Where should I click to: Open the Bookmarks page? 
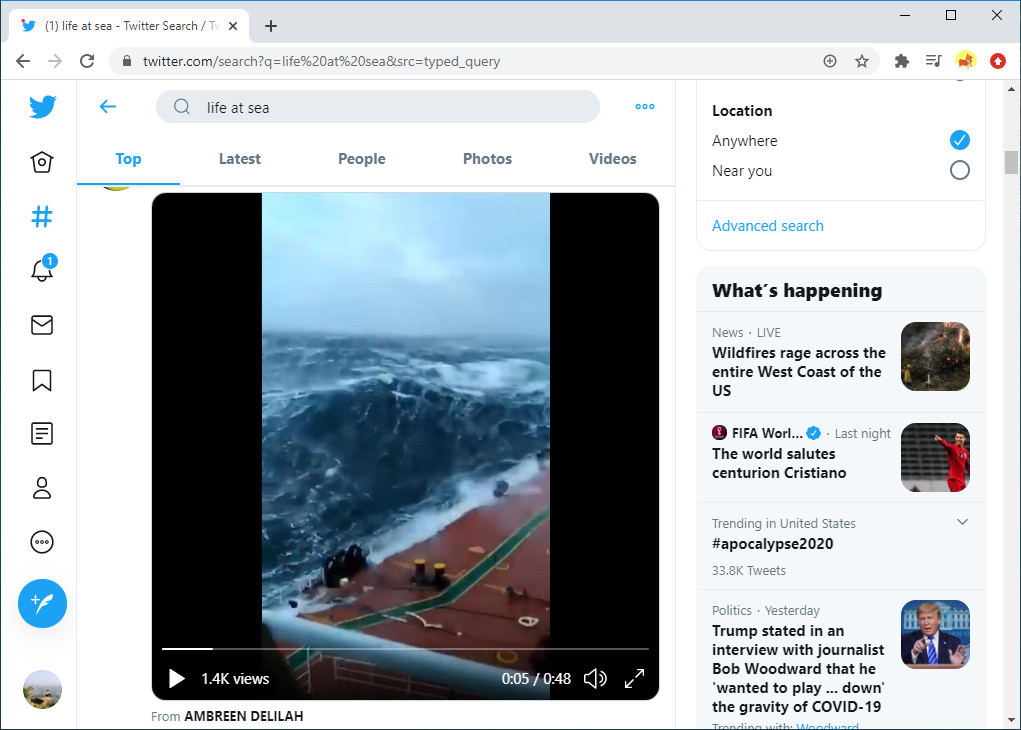42,380
